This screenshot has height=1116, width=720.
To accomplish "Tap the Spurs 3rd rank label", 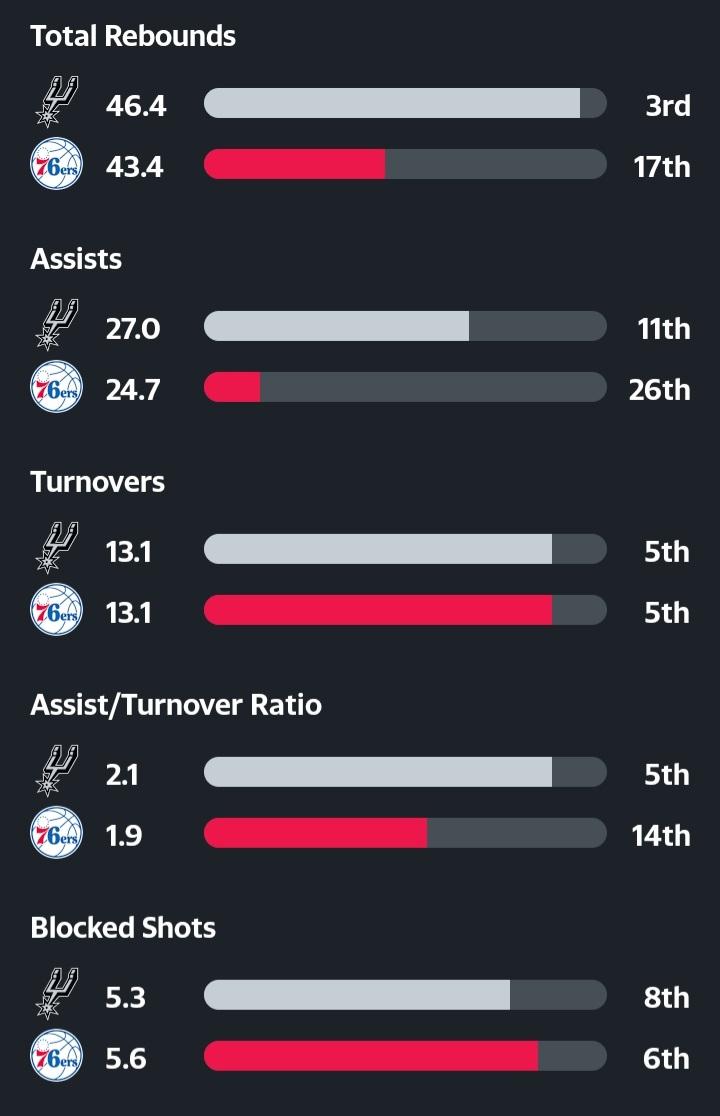I will pos(667,105).
